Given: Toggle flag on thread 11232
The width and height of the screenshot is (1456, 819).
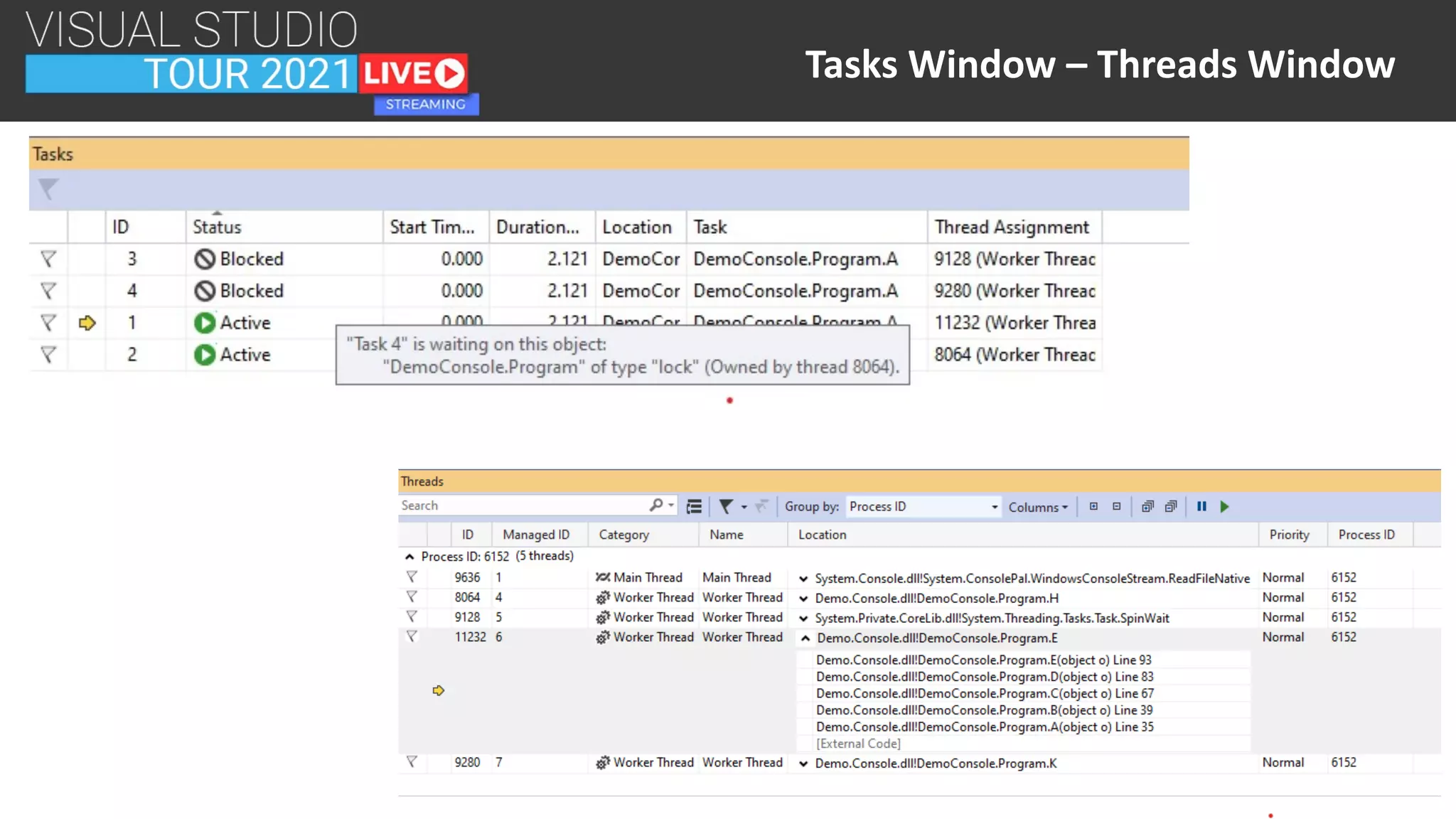Looking at the screenshot, I should tap(412, 636).
